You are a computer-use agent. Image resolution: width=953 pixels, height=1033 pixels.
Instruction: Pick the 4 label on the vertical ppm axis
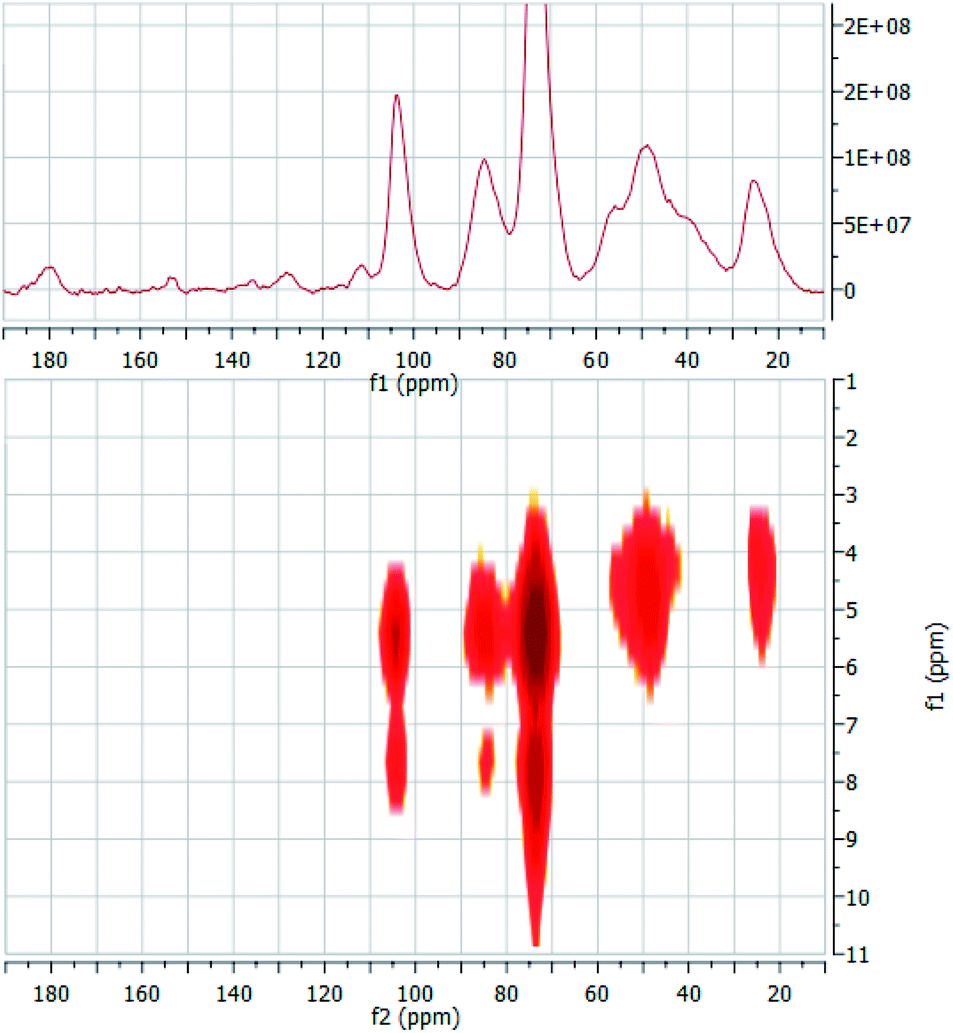pyautogui.click(x=851, y=553)
